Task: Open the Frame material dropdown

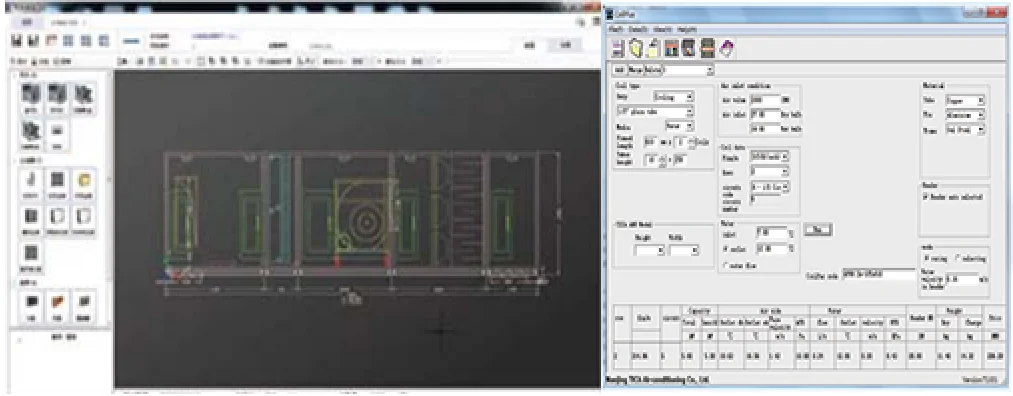Action: pyautogui.click(x=965, y=130)
